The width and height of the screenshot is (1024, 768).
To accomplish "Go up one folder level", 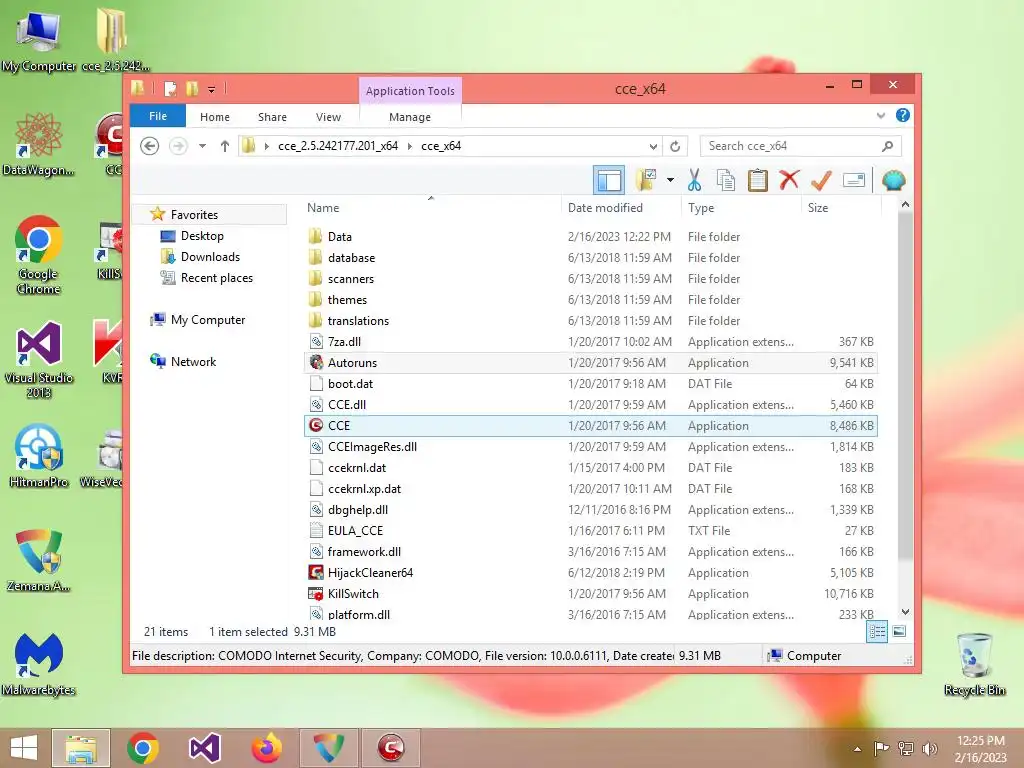I will coord(225,146).
